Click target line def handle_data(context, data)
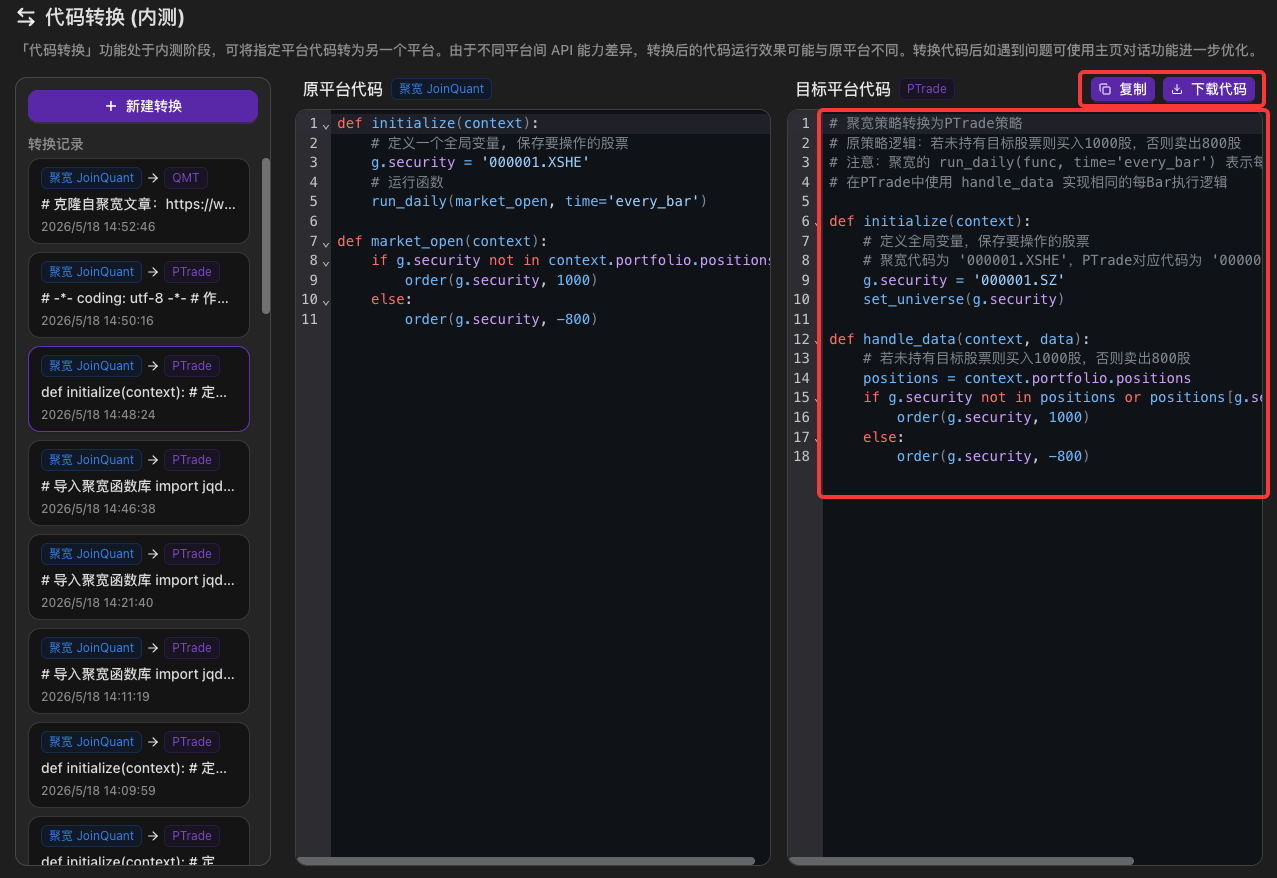 (x=959, y=339)
